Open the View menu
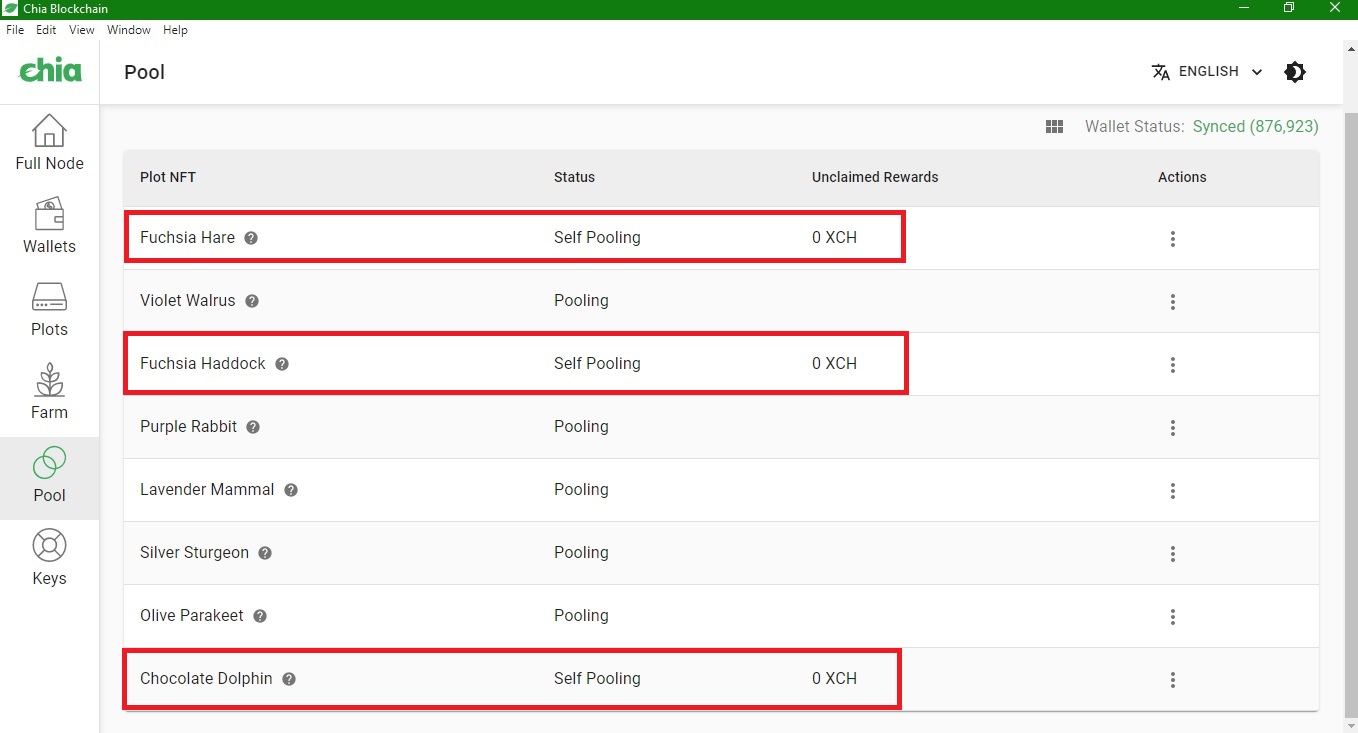 pyautogui.click(x=82, y=30)
